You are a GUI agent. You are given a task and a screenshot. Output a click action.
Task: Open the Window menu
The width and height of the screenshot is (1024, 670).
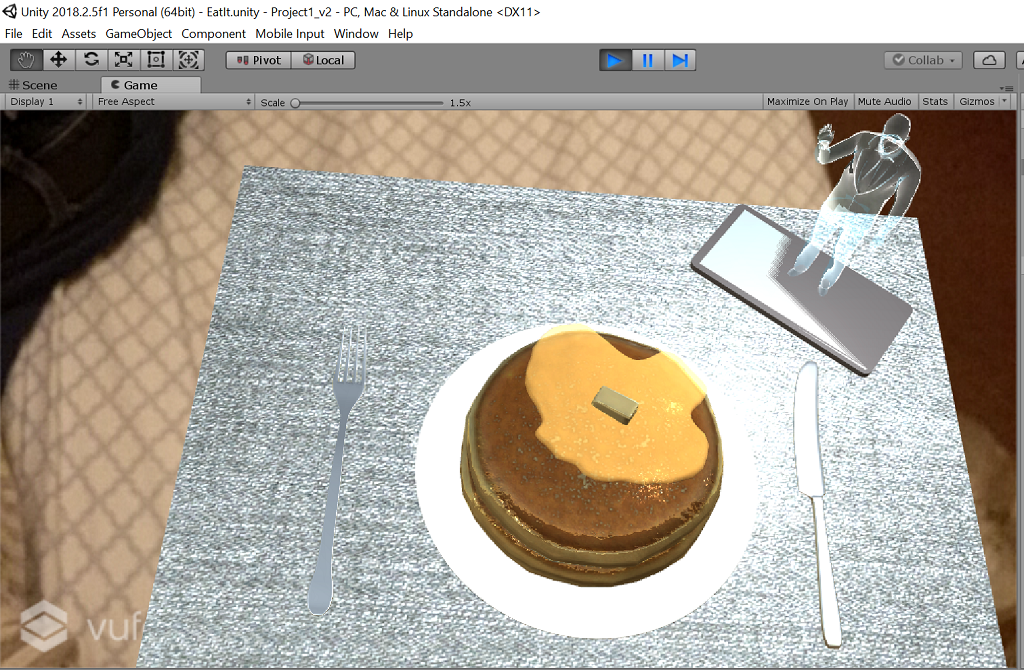356,34
